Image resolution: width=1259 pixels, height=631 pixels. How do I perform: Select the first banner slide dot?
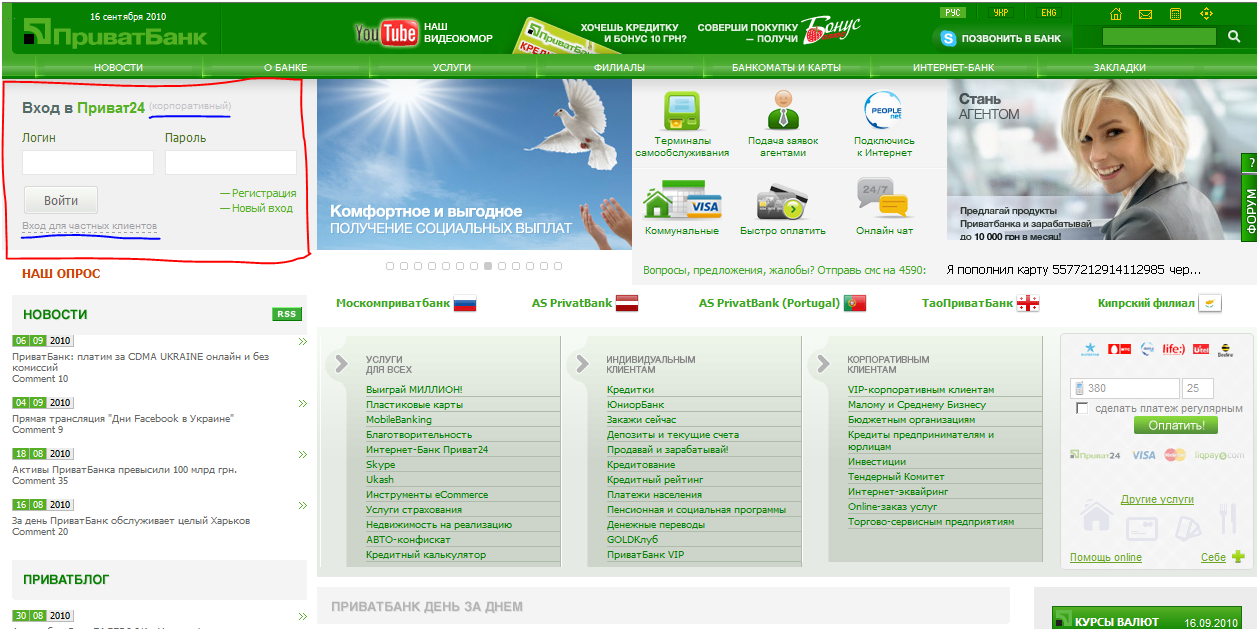pos(390,266)
